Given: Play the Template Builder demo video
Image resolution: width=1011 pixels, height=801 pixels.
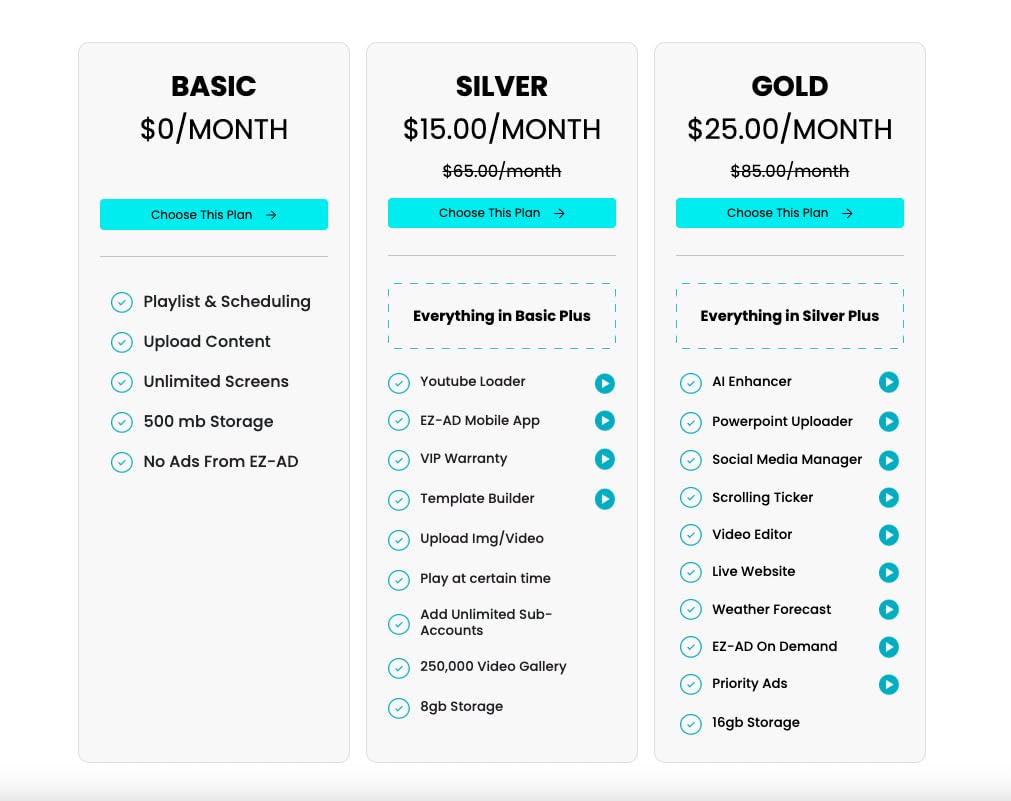Looking at the screenshot, I should [x=604, y=498].
